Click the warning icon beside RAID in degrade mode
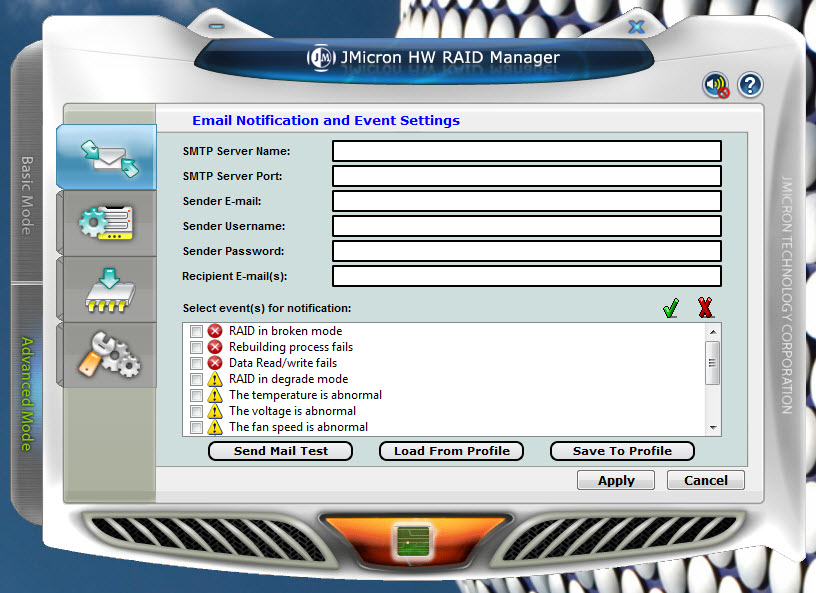 pyautogui.click(x=214, y=379)
